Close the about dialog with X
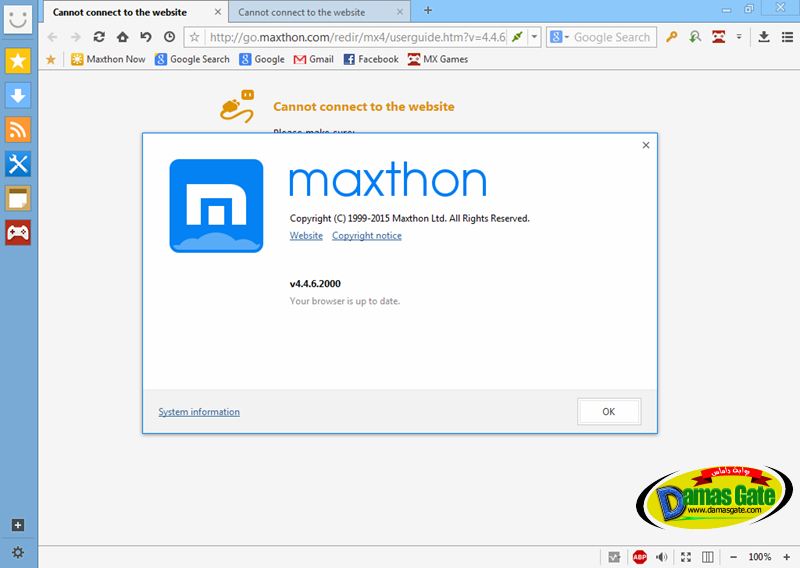 point(646,145)
